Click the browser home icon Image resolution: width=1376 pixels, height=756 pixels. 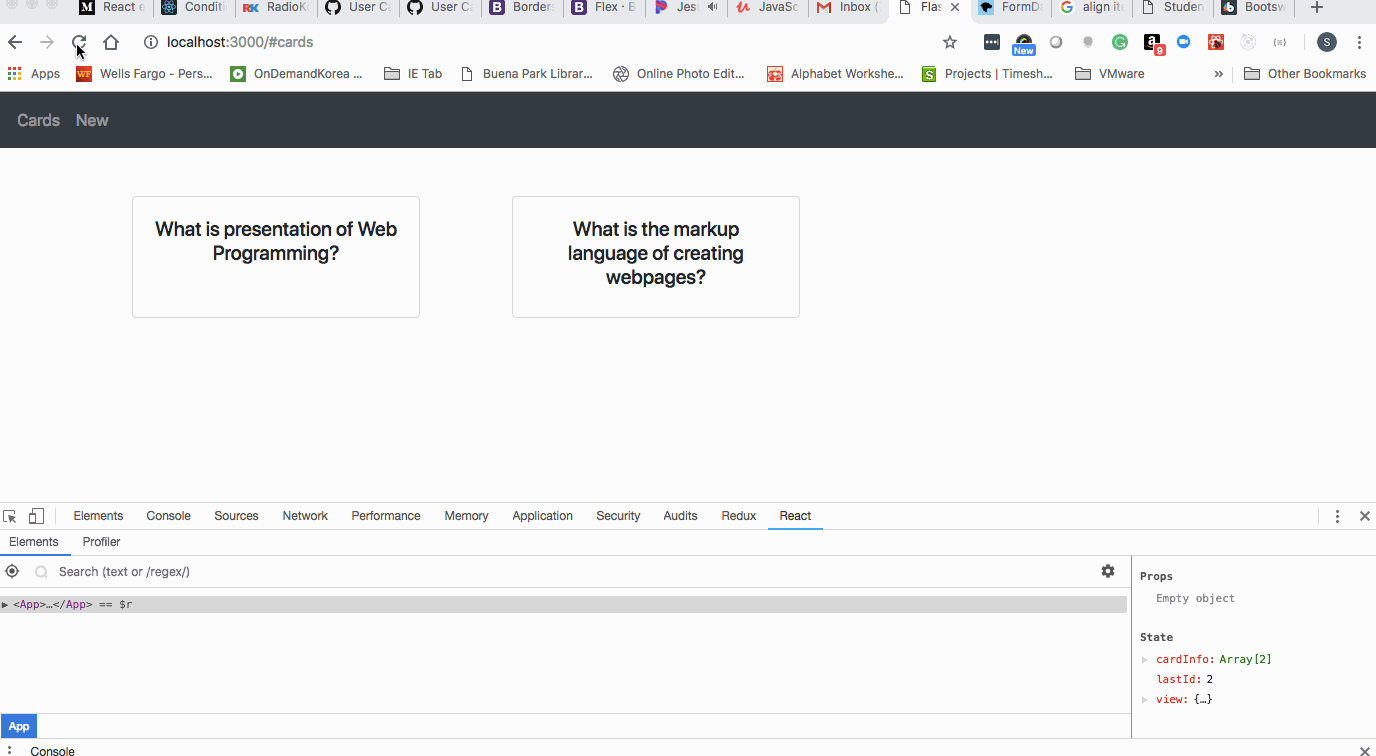click(x=110, y=42)
